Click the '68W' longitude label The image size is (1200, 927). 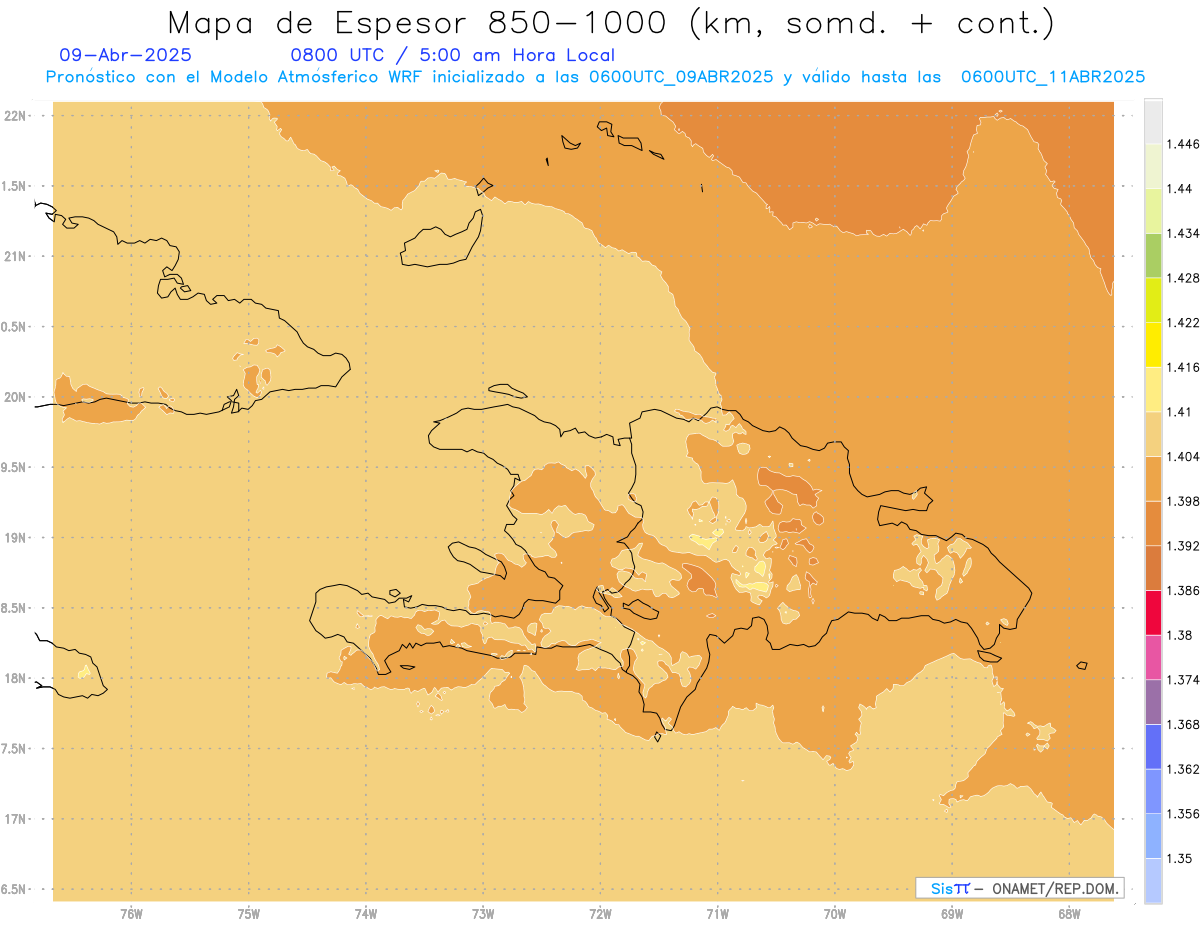[x=1069, y=915]
